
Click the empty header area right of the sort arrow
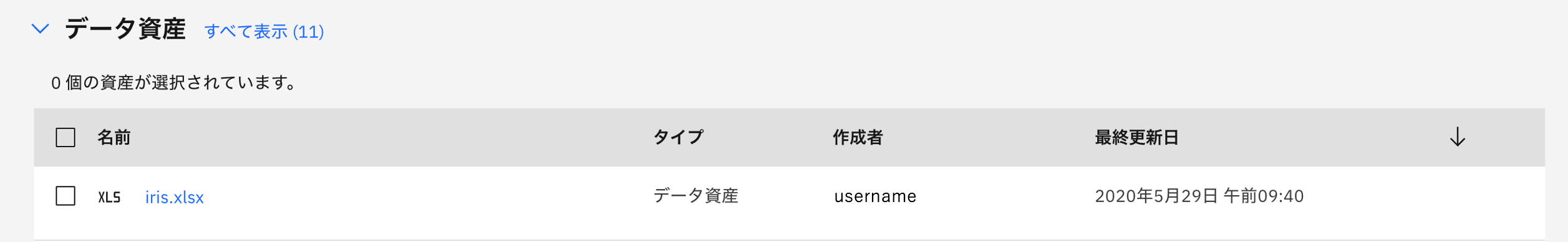point(1506,137)
